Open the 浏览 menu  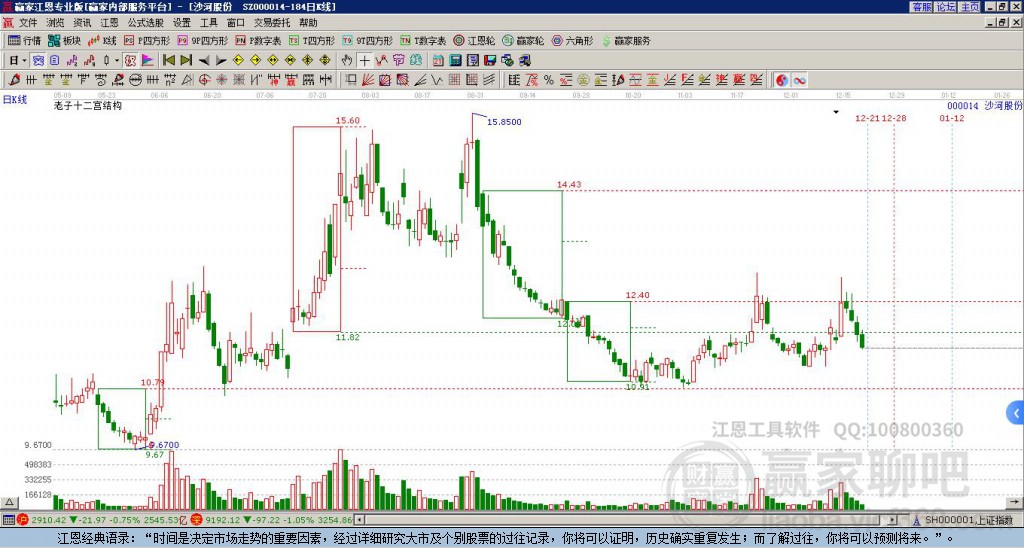point(55,23)
